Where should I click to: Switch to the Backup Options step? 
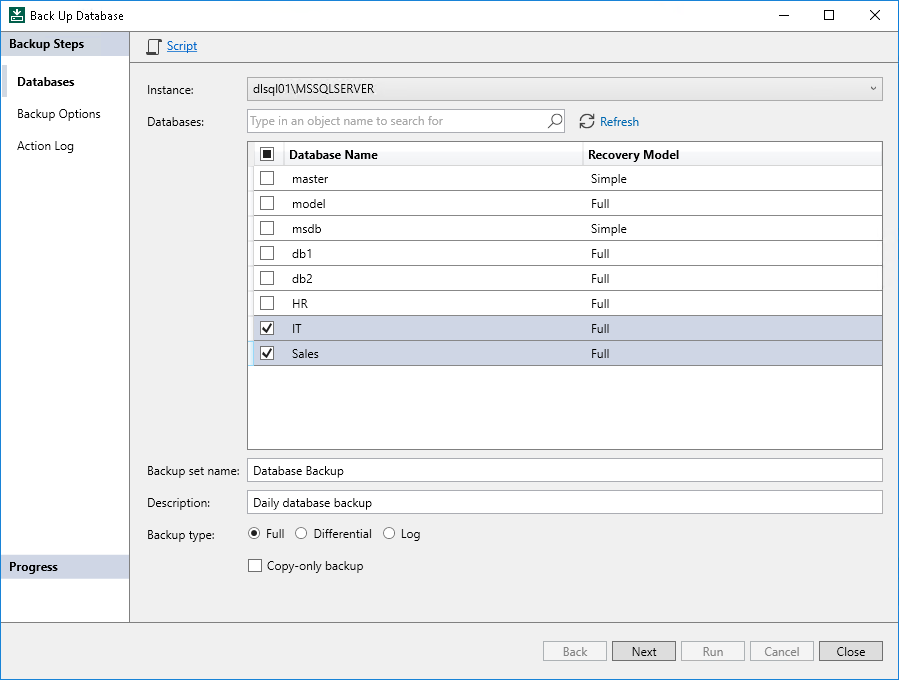58,113
